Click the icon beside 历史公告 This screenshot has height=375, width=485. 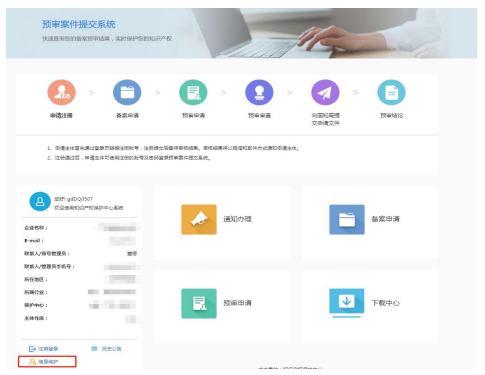[x=94, y=349]
